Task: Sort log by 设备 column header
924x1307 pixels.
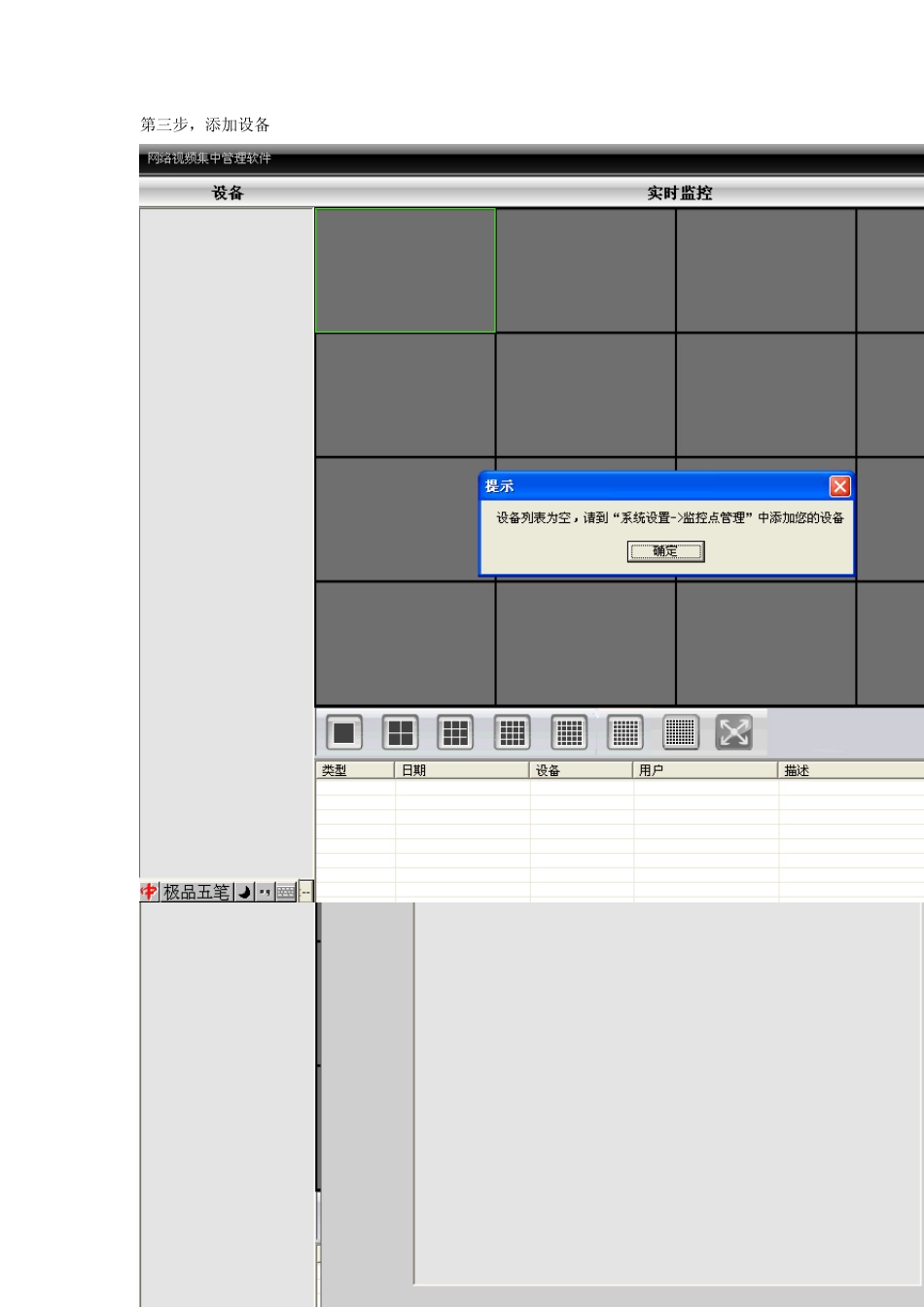Action: pos(582,770)
